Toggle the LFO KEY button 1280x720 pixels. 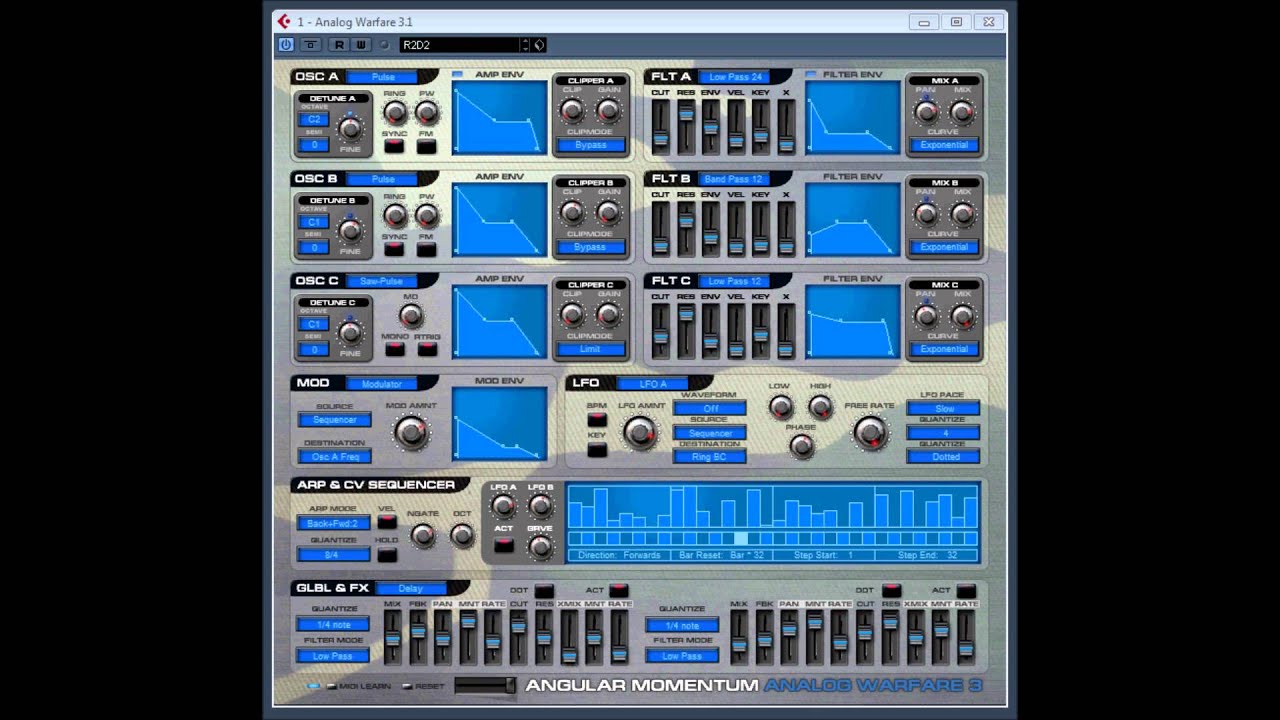[x=597, y=450]
